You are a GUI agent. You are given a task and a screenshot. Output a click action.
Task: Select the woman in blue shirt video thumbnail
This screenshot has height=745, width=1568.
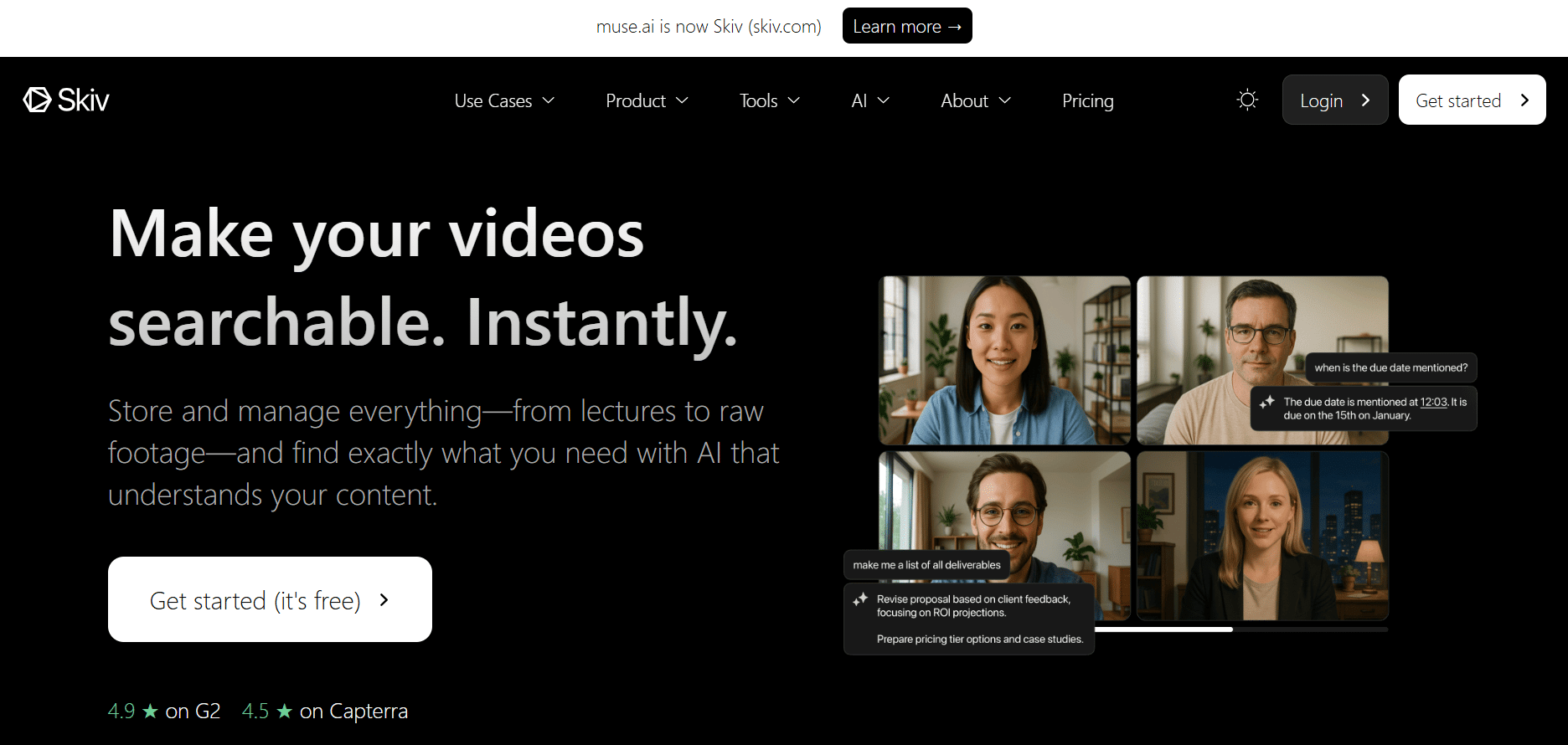click(1004, 360)
